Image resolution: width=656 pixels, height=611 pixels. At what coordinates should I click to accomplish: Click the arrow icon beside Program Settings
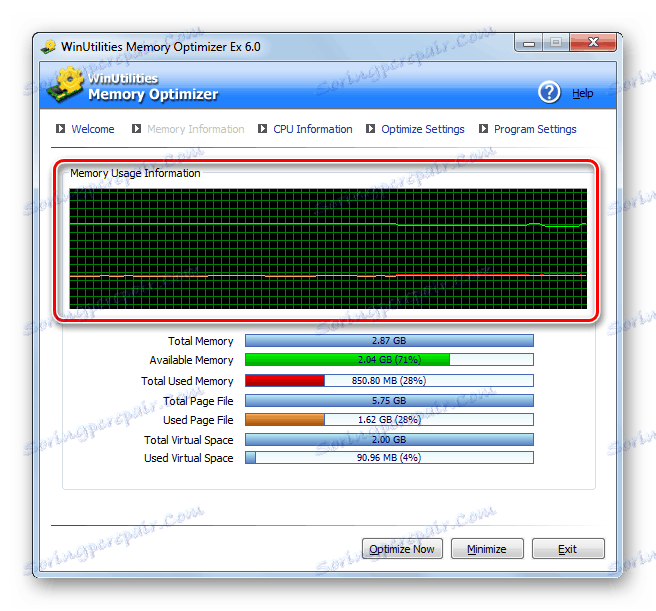click(483, 128)
